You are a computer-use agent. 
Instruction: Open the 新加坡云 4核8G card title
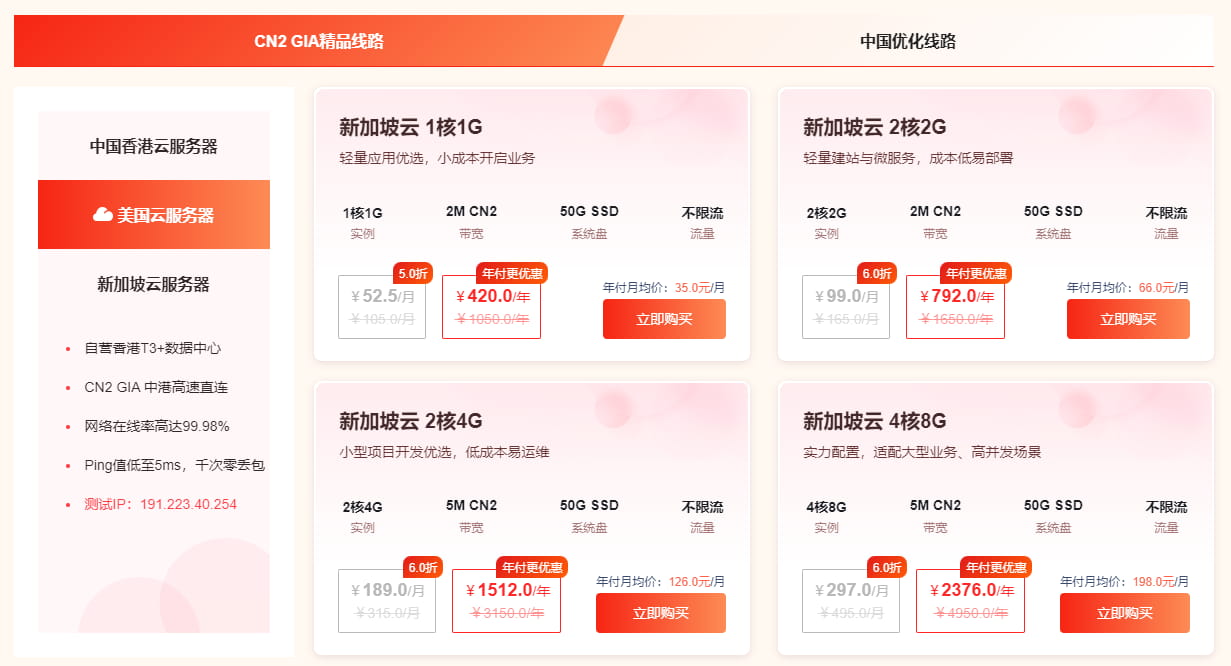pyautogui.click(x=875, y=420)
